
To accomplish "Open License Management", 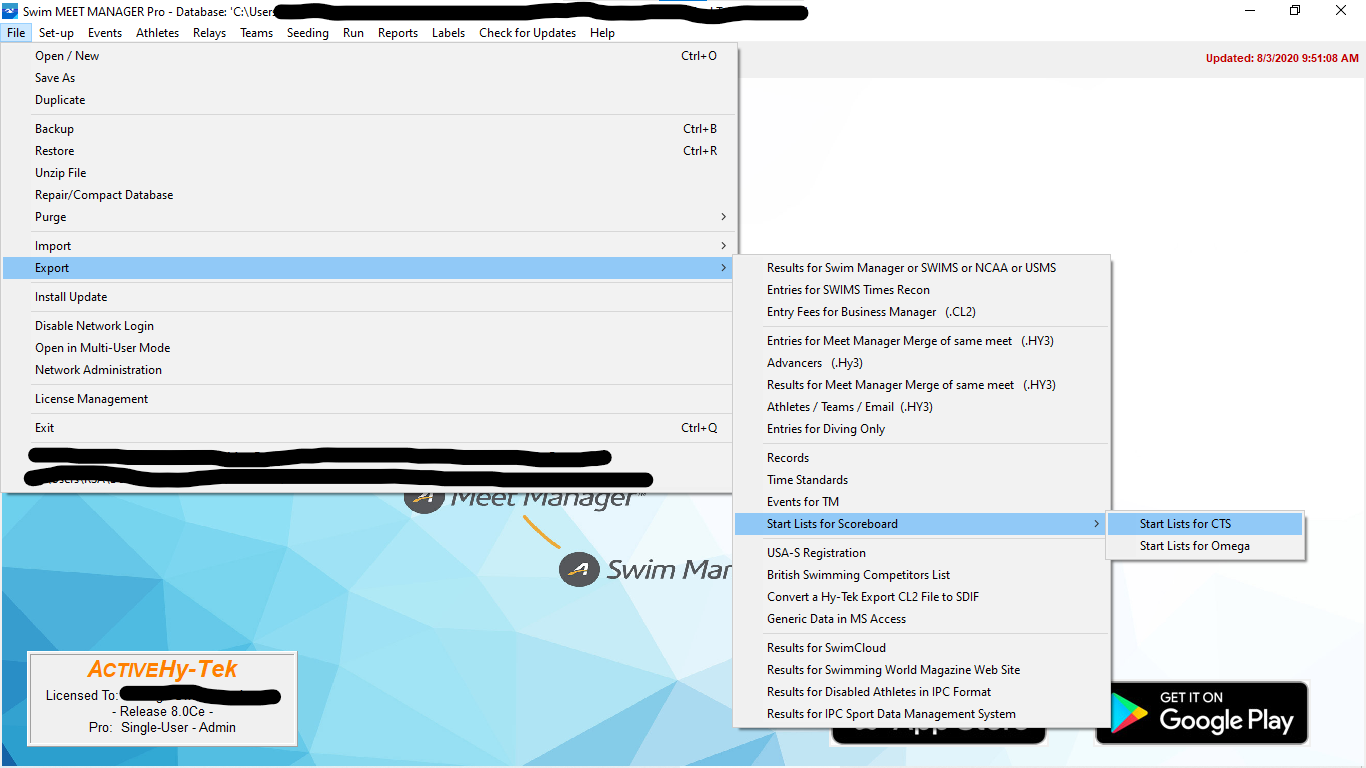I will coord(369,399).
